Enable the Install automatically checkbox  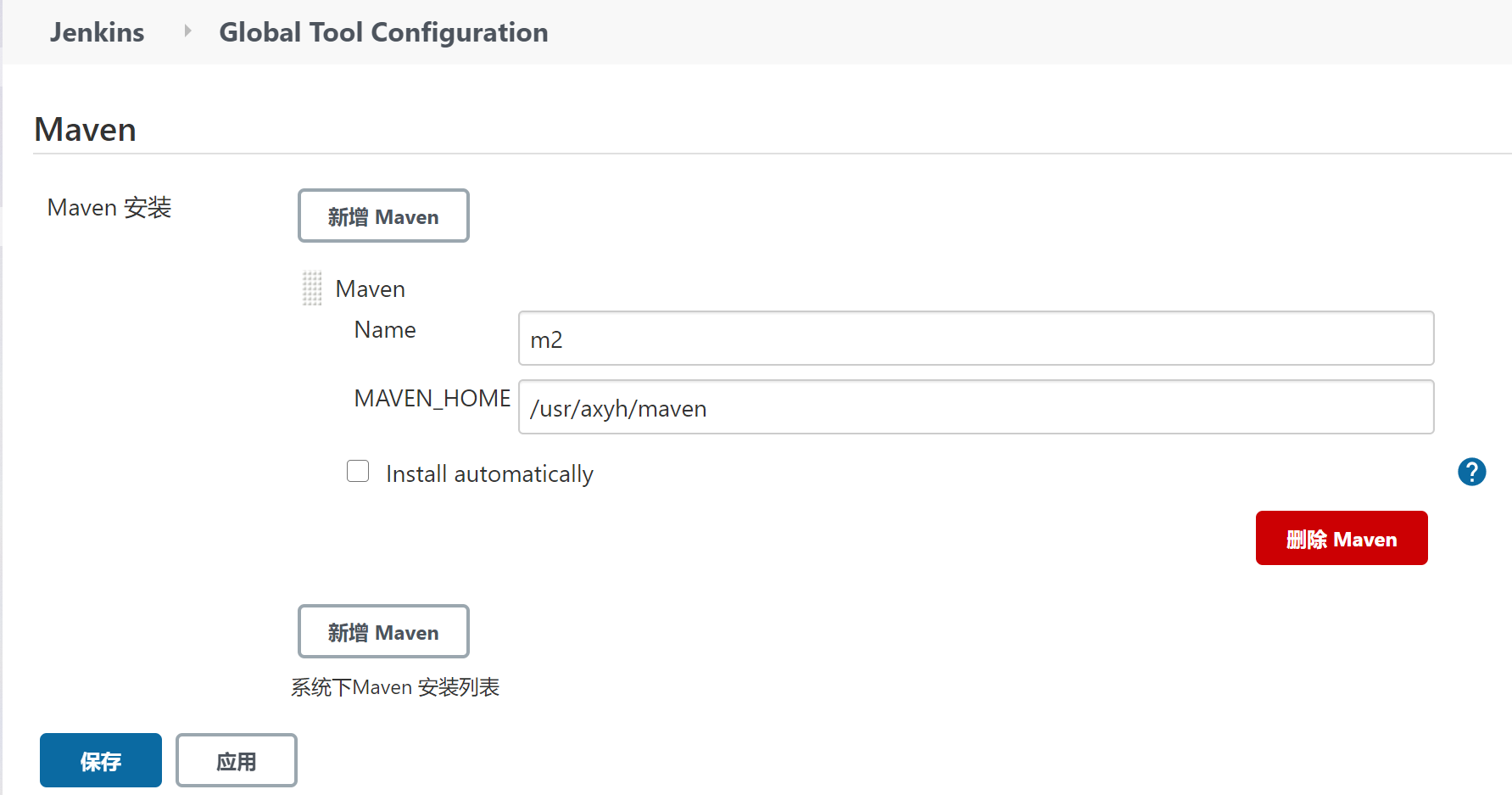358,471
